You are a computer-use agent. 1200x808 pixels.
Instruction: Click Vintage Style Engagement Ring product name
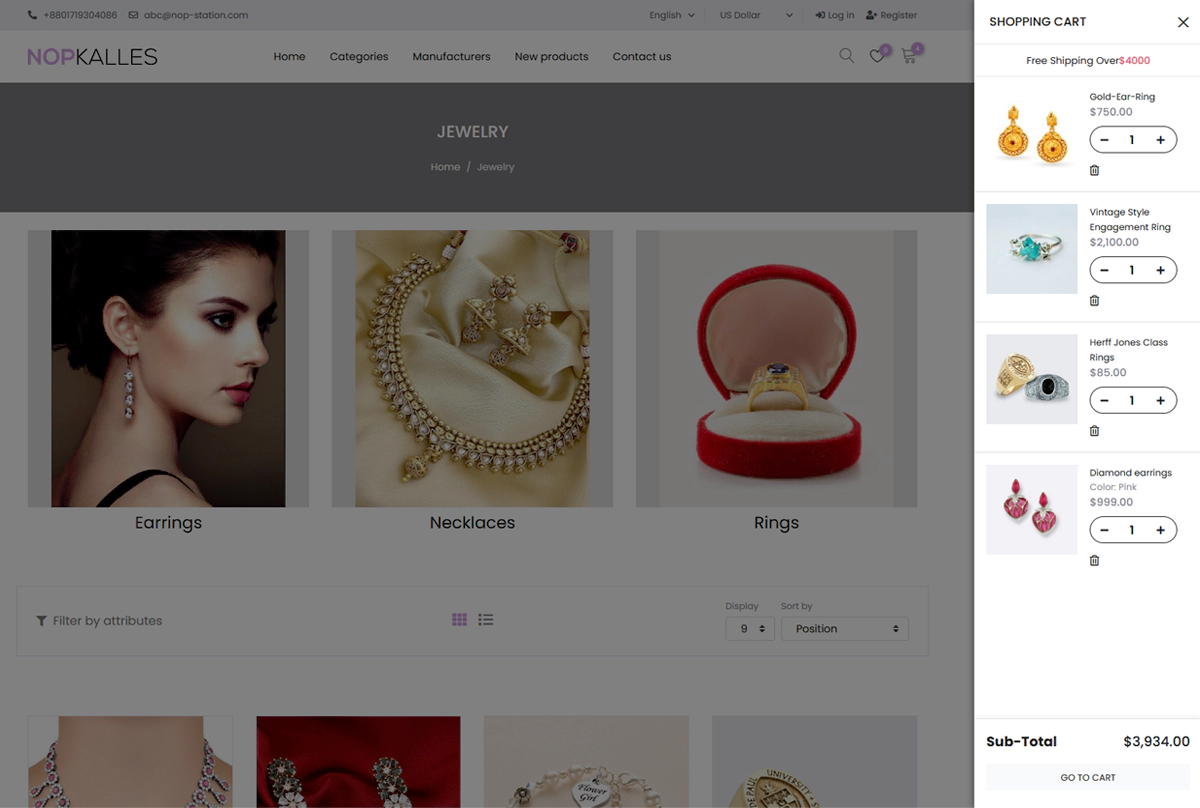[1130, 219]
